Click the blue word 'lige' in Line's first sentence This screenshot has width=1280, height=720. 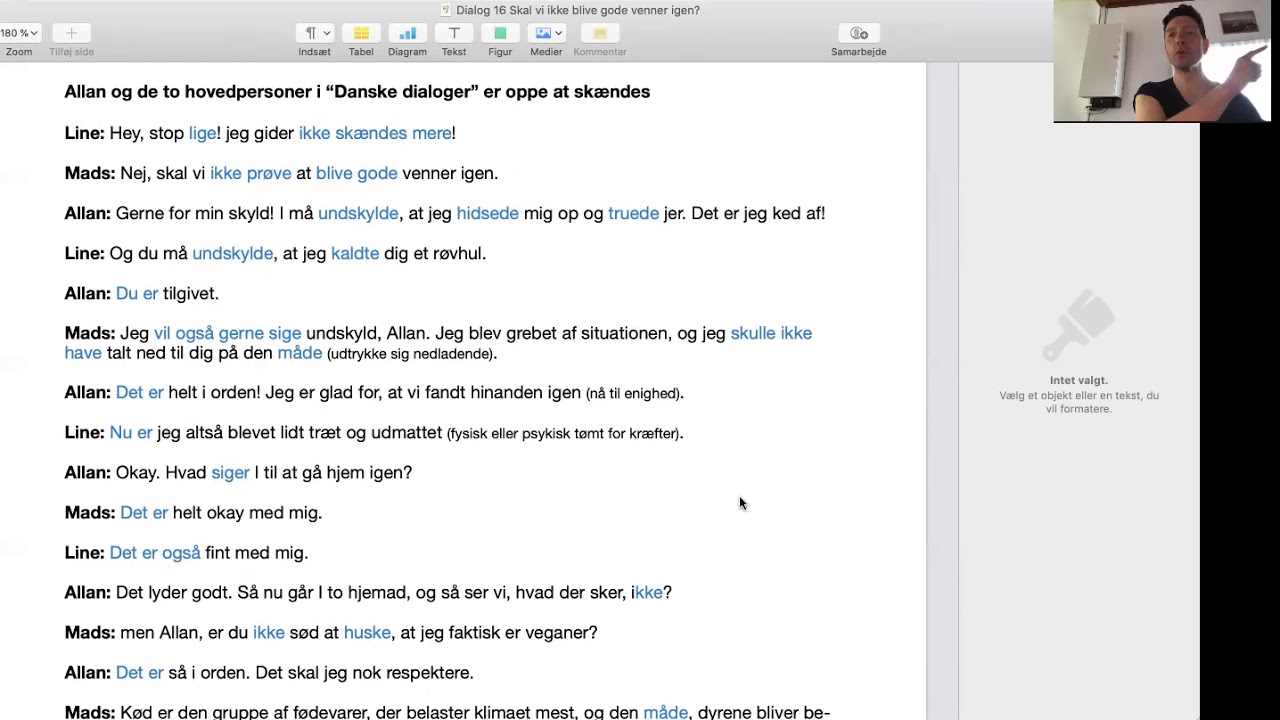(202, 133)
